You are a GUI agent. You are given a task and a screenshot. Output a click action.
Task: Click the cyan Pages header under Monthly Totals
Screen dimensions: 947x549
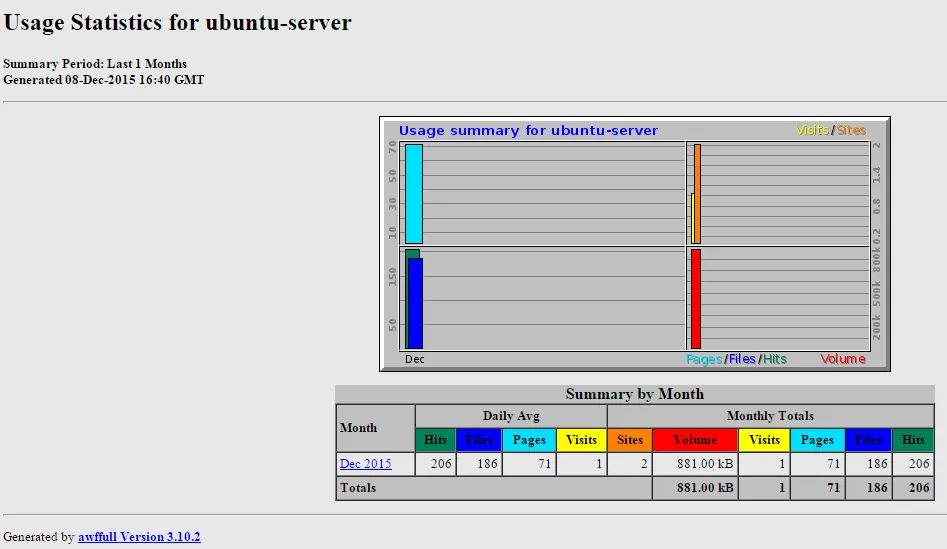817,440
